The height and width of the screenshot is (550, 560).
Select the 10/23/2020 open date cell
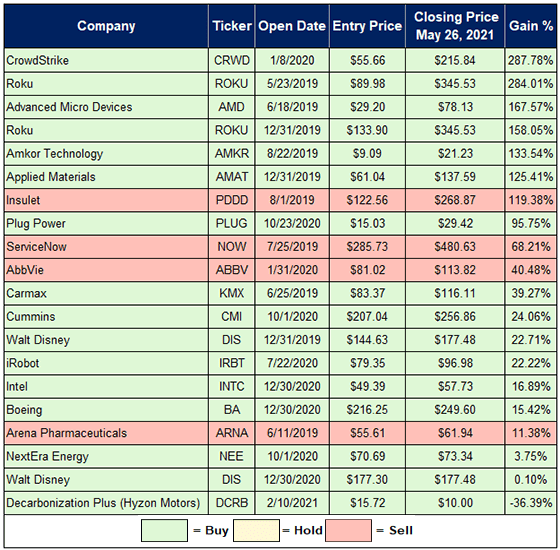click(292, 223)
